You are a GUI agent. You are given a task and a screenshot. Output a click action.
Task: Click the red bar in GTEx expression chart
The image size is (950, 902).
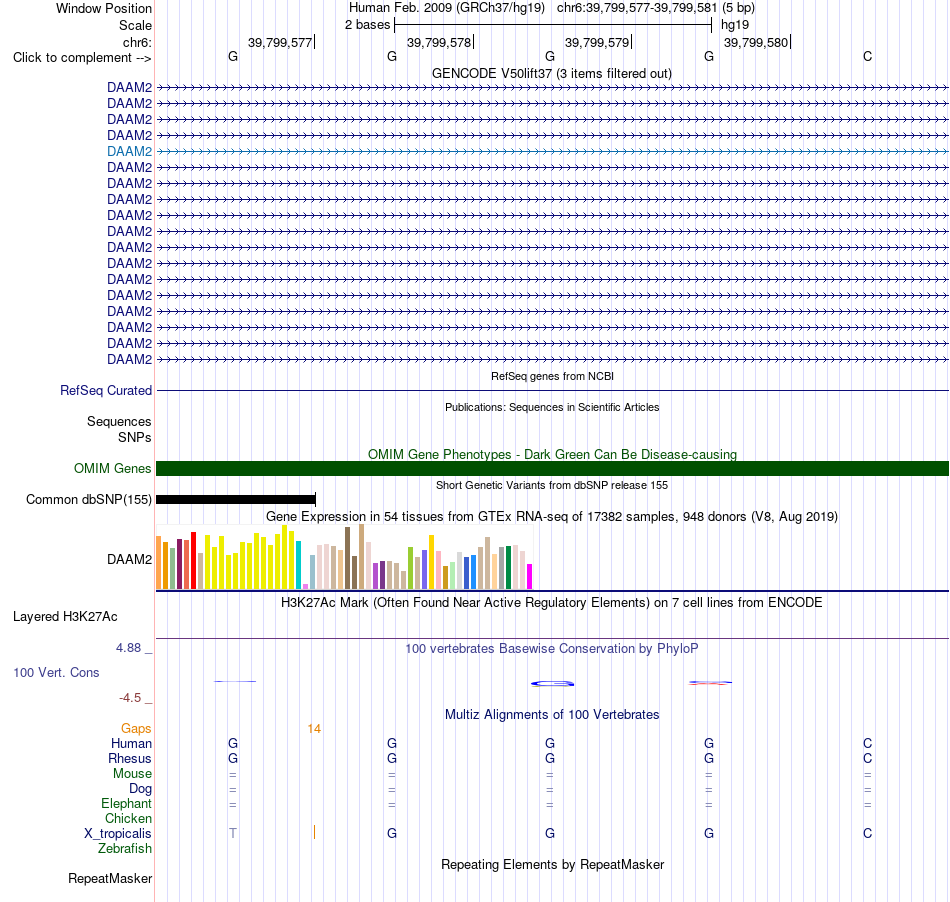pyautogui.click(x=193, y=560)
